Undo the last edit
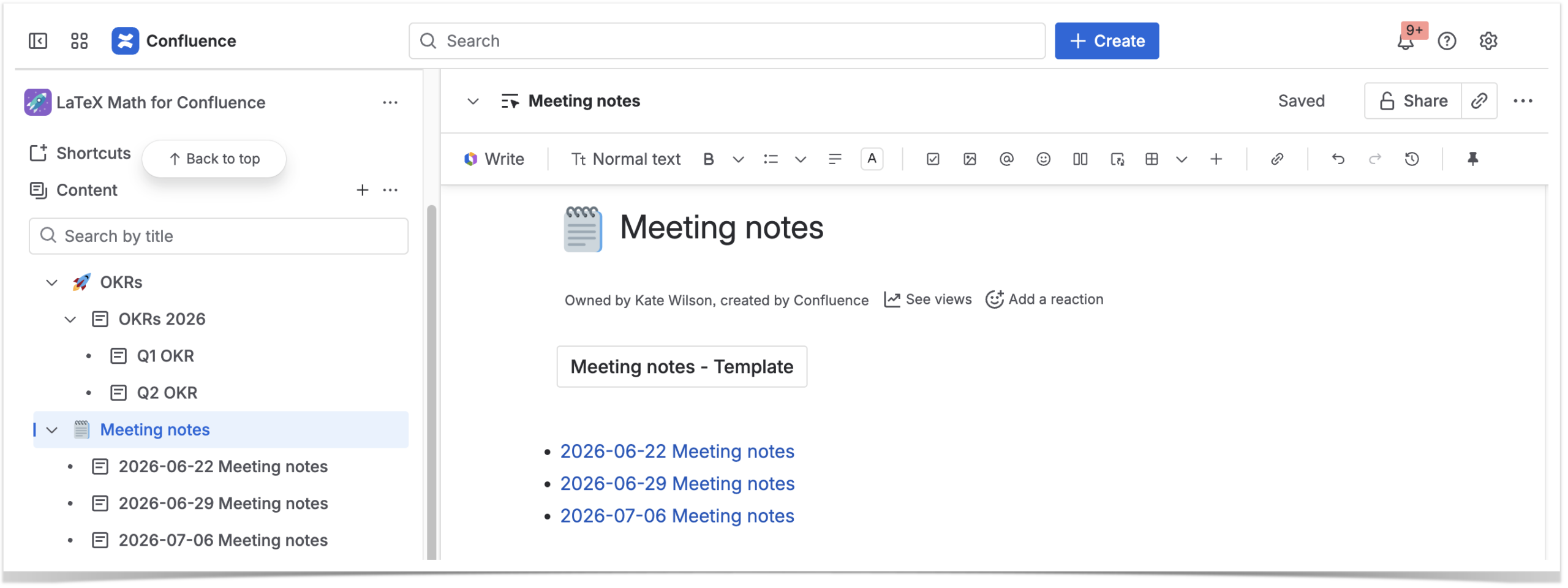This screenshot has height=588, width=1568. tap(1338, 159)
